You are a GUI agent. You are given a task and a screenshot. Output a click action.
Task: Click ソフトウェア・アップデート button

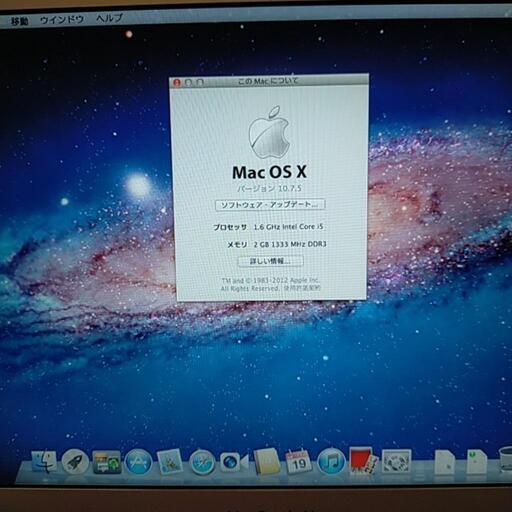(x=270, y=205)
